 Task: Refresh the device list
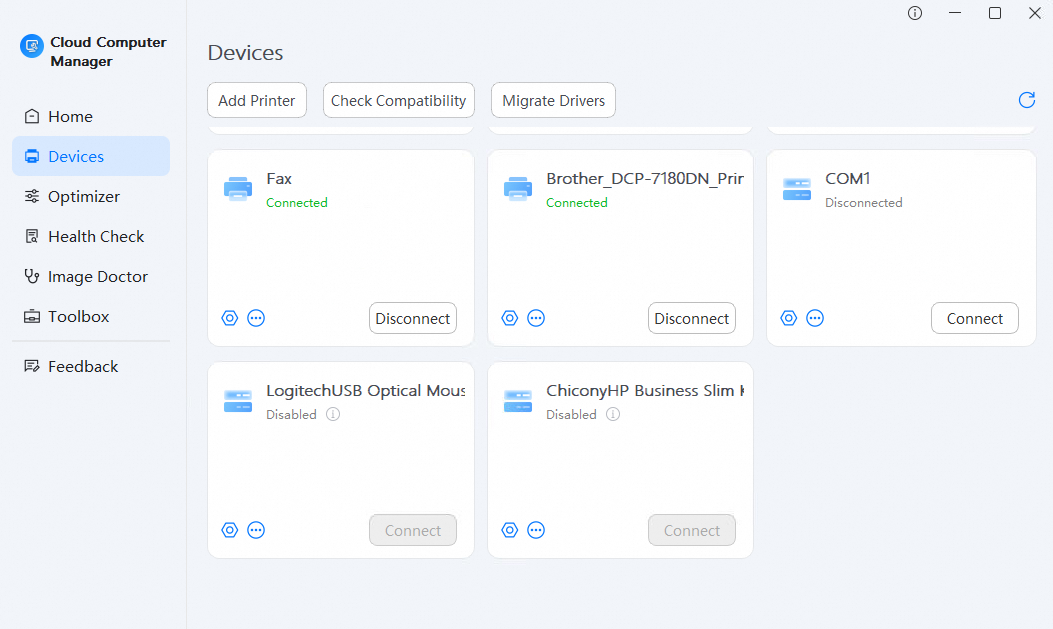(x=1026, y=100)
